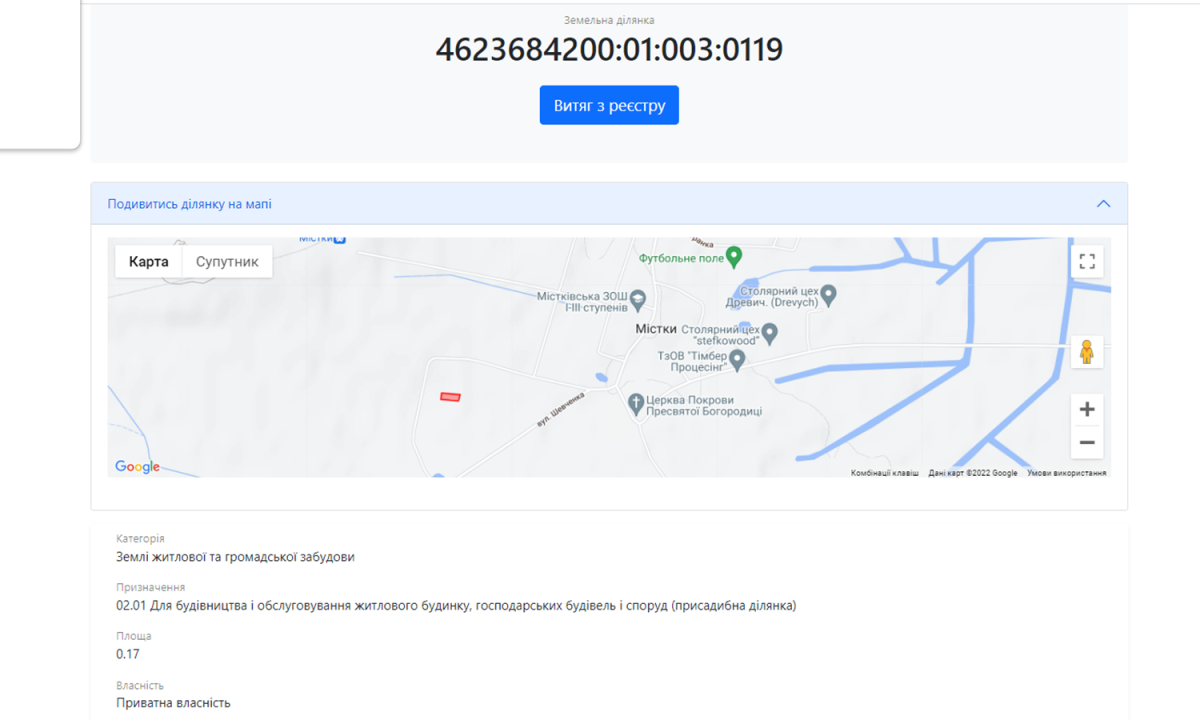Toggle fullscreen map view
Image resolution: width=1200 pixels, height=720 pixels.
click(1087, 262)
